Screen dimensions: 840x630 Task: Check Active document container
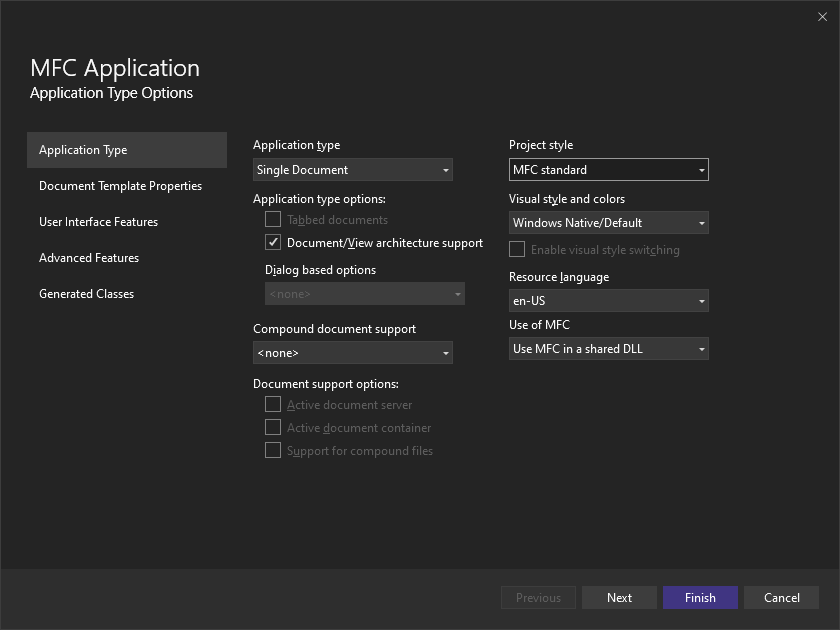(x=273, y=427)
